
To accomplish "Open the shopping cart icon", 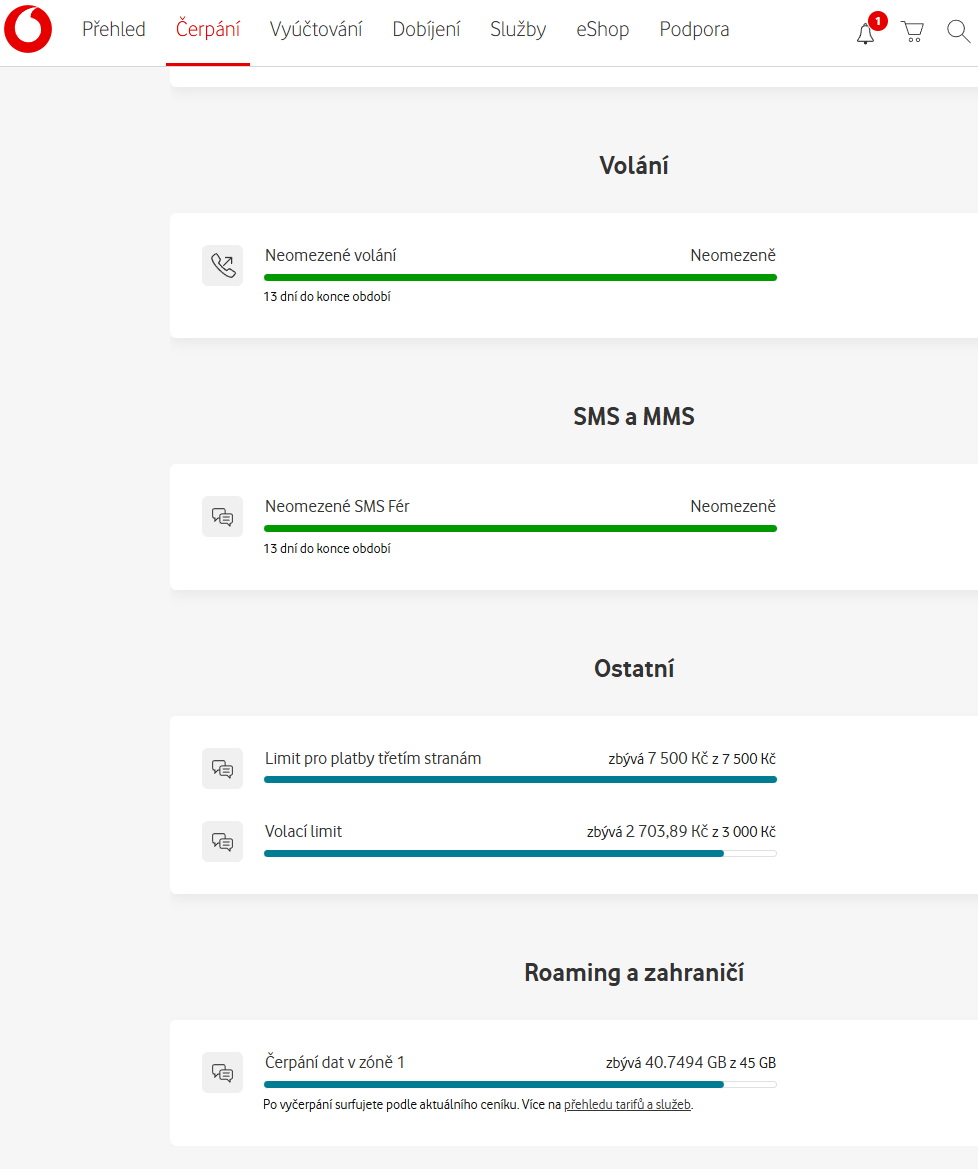I will [912, 32].
